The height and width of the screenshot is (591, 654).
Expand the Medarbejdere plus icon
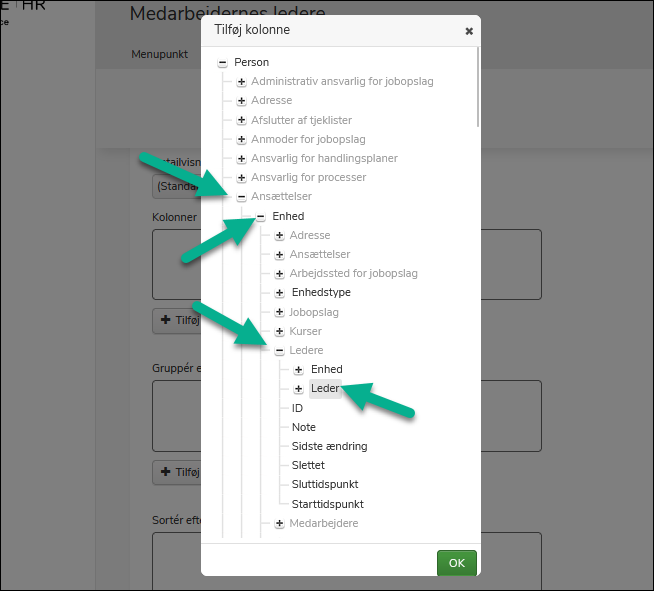click(x=279, y=524)
